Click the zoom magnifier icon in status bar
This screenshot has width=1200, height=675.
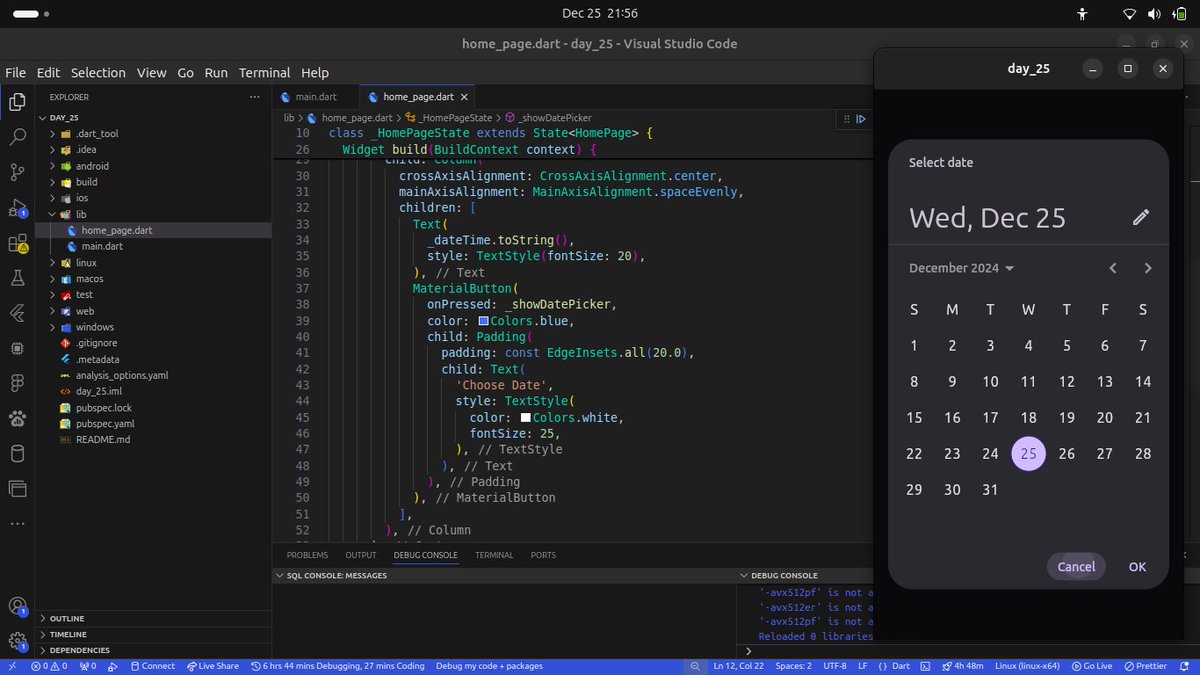(x=695, y=666)
